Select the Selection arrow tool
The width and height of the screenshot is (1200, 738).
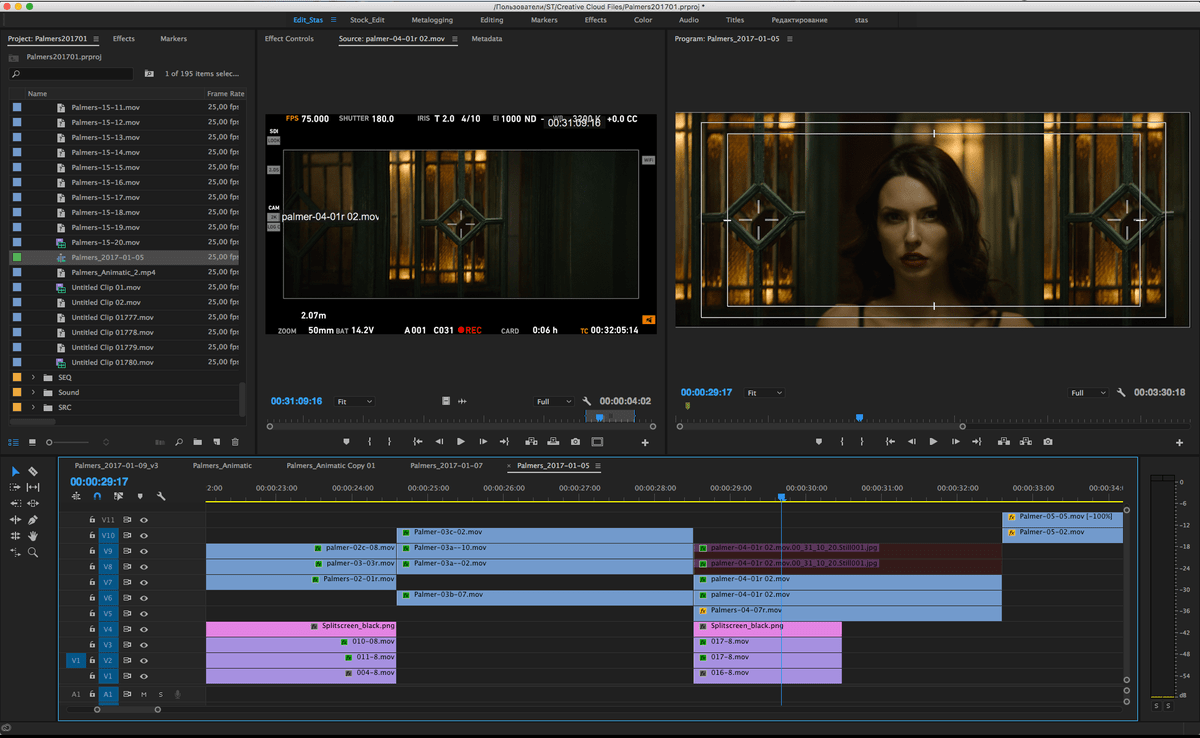point(15,471)
